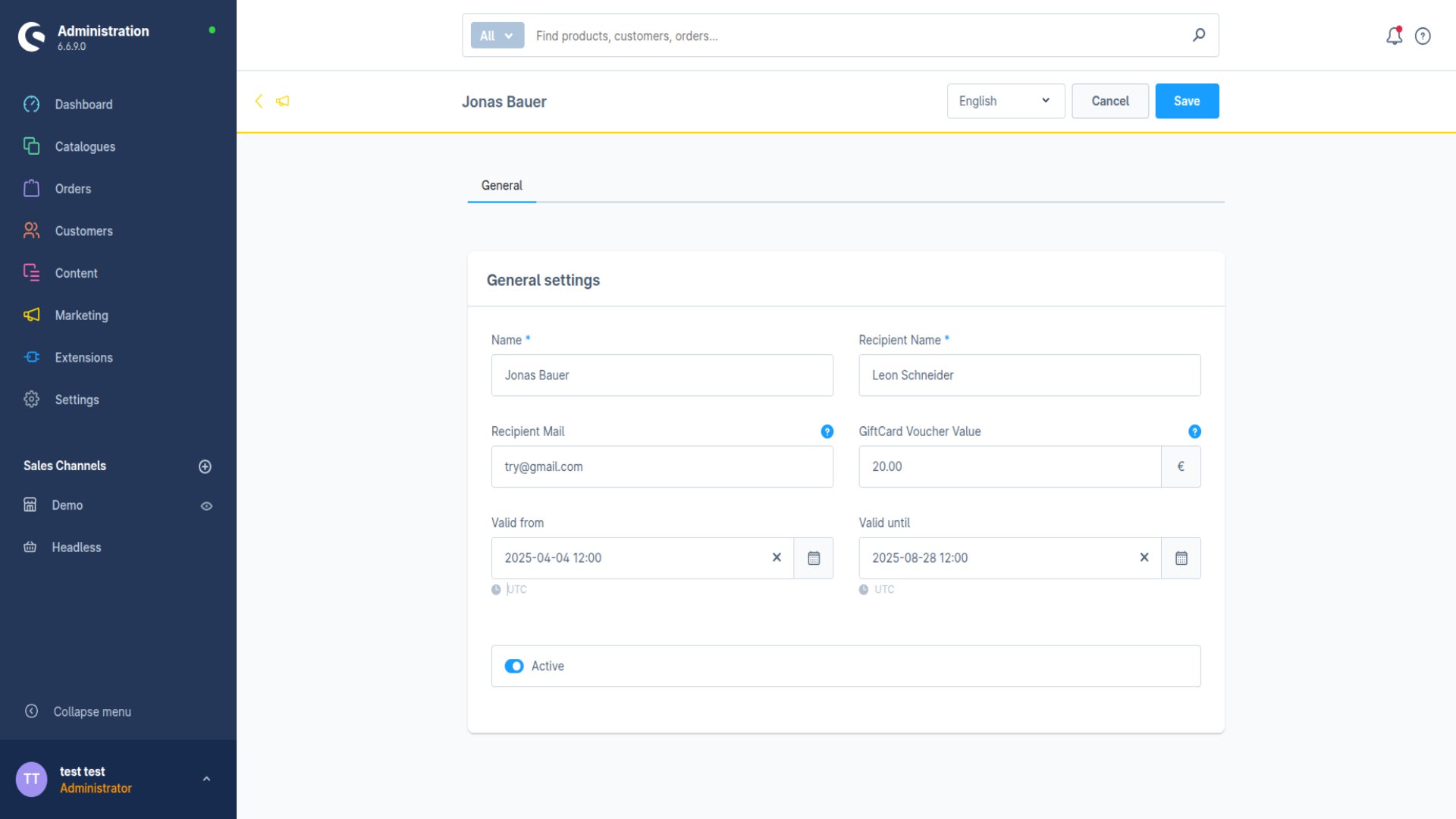Open calendar picker for Valid from
1456x819 pixels.
click(x=814, y=558)
